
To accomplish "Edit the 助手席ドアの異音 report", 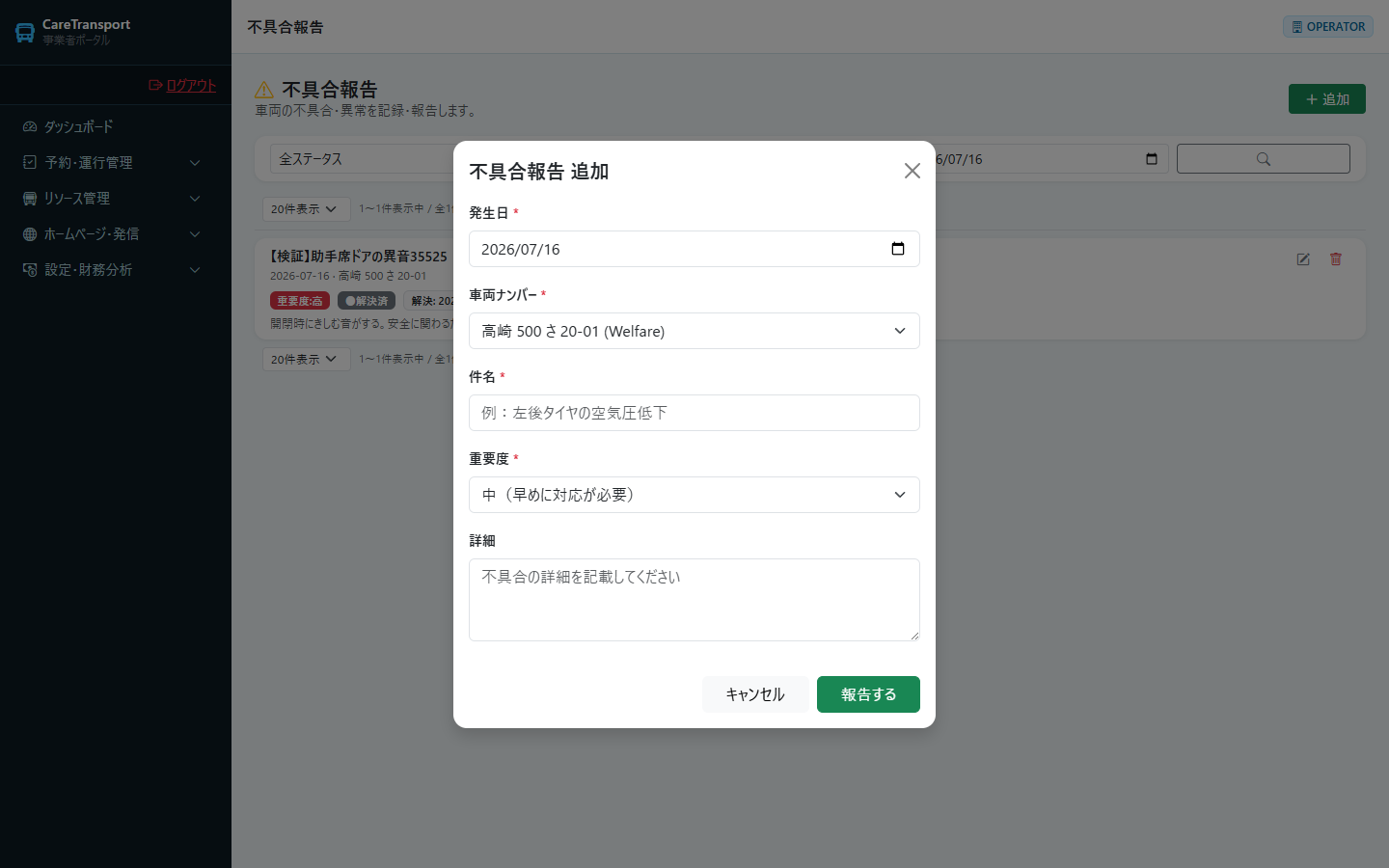I will pyautogui.click(x=1303, y=259).
